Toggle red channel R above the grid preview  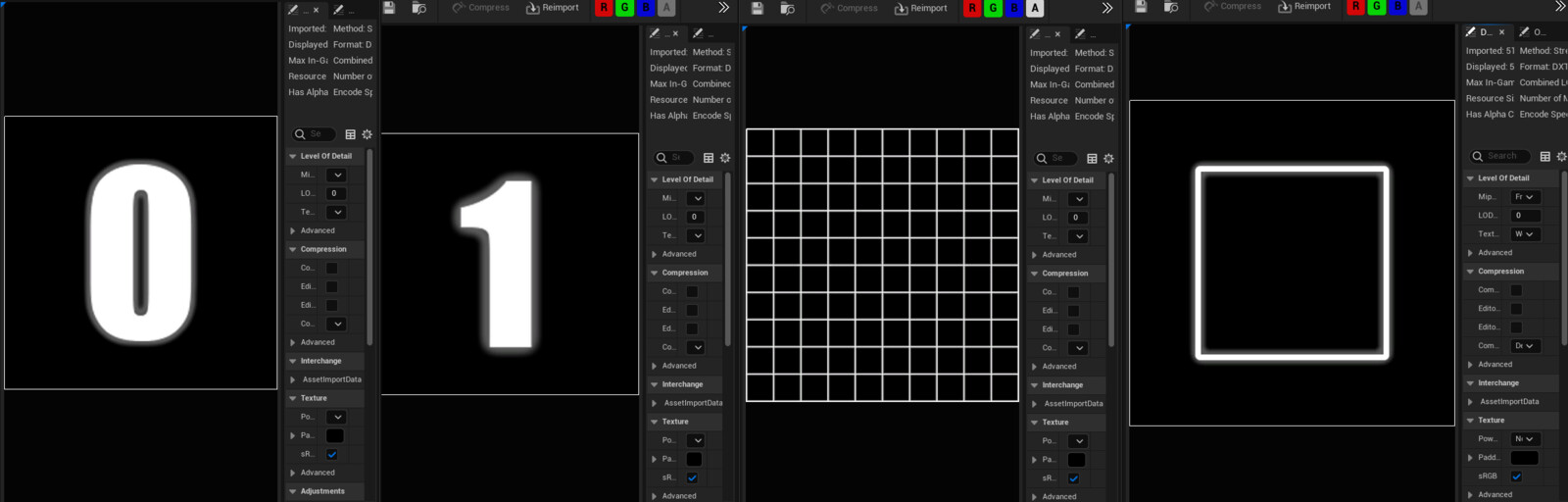pos(972,8)
